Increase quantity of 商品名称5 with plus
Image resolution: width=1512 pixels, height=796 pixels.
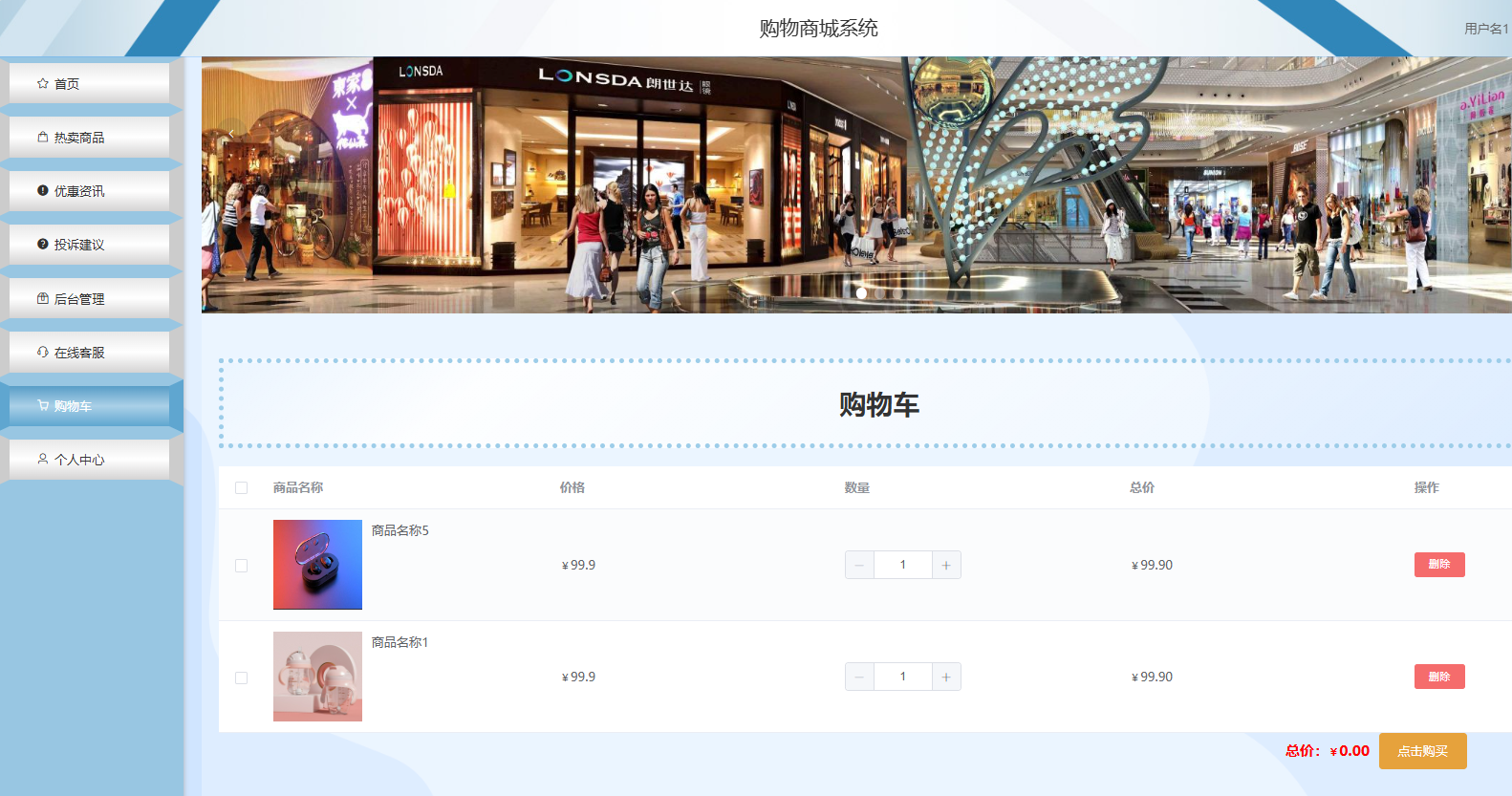coord(946,565)
